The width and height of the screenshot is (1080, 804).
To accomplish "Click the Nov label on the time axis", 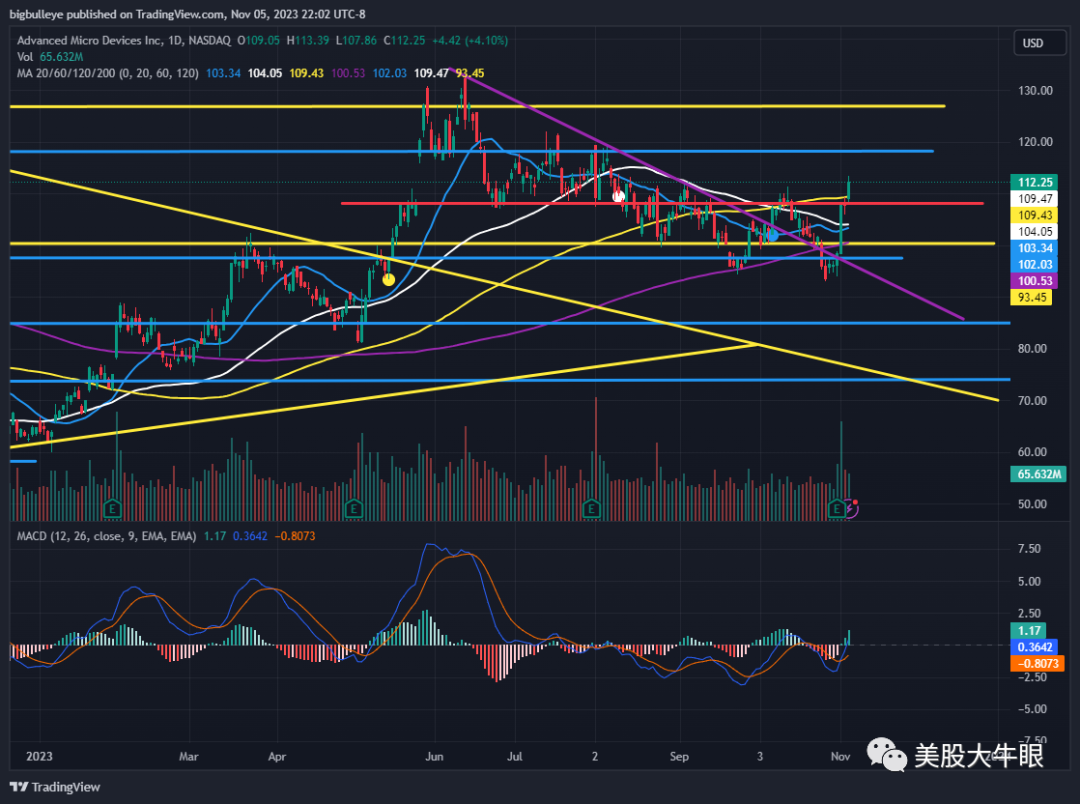I will (840, 756).
